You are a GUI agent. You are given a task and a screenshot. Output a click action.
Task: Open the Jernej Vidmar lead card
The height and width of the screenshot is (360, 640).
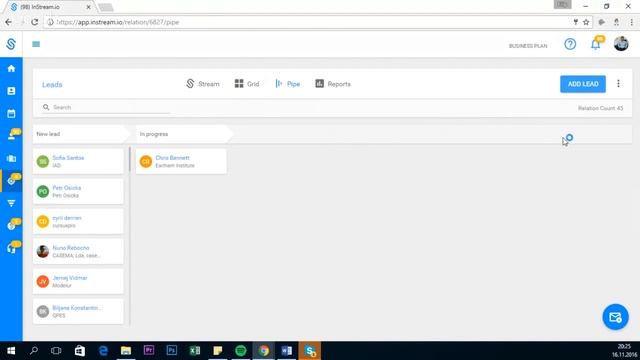(78, 281)
